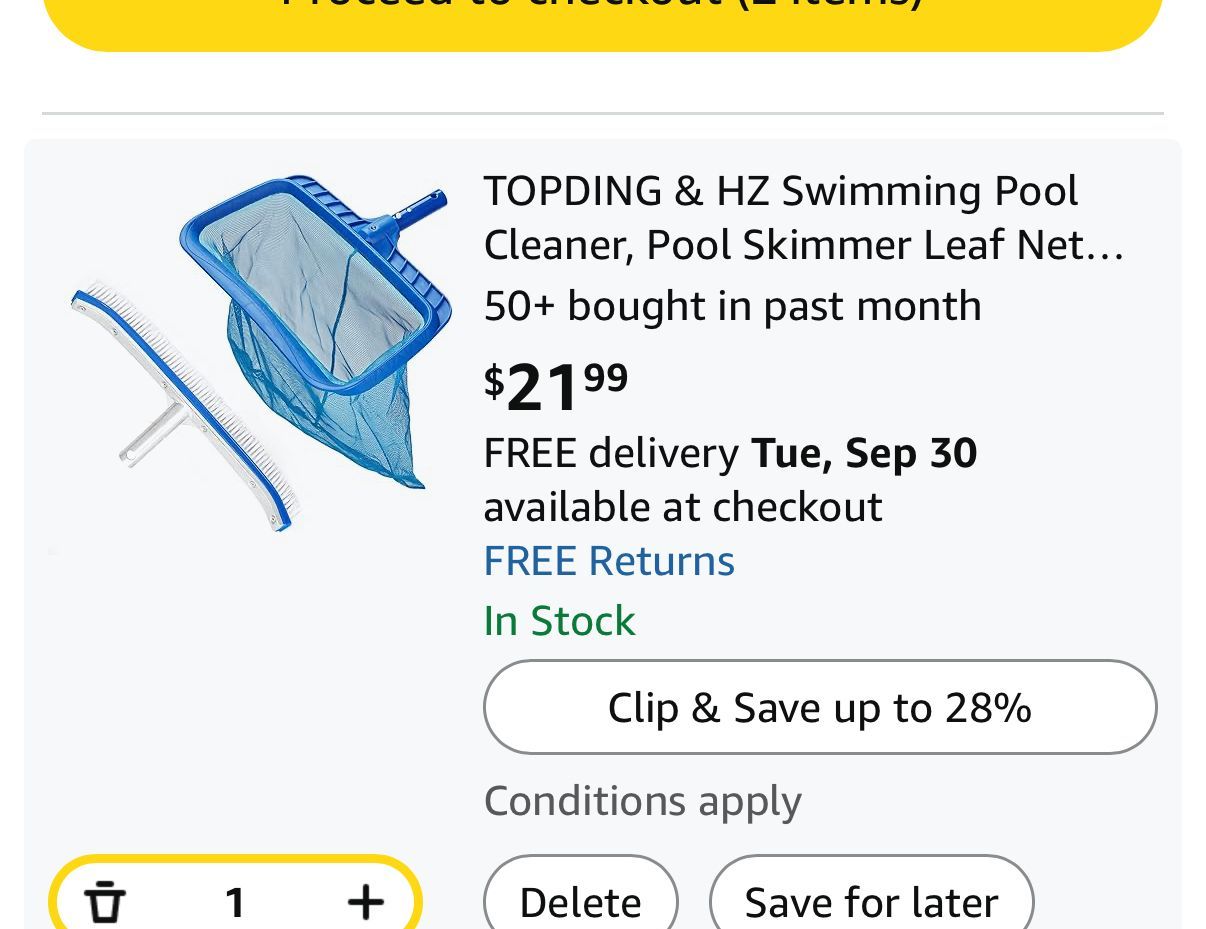
Task: Choose Save for later
Action: point(871,902)
